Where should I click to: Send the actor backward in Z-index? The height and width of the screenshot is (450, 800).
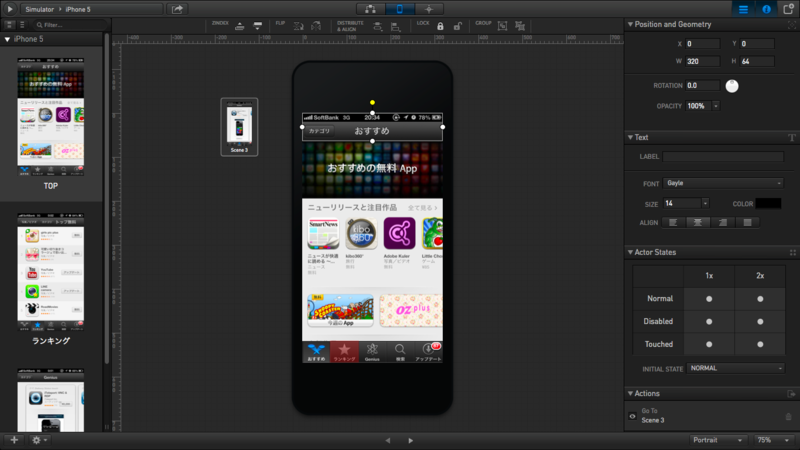pos(258,26)
